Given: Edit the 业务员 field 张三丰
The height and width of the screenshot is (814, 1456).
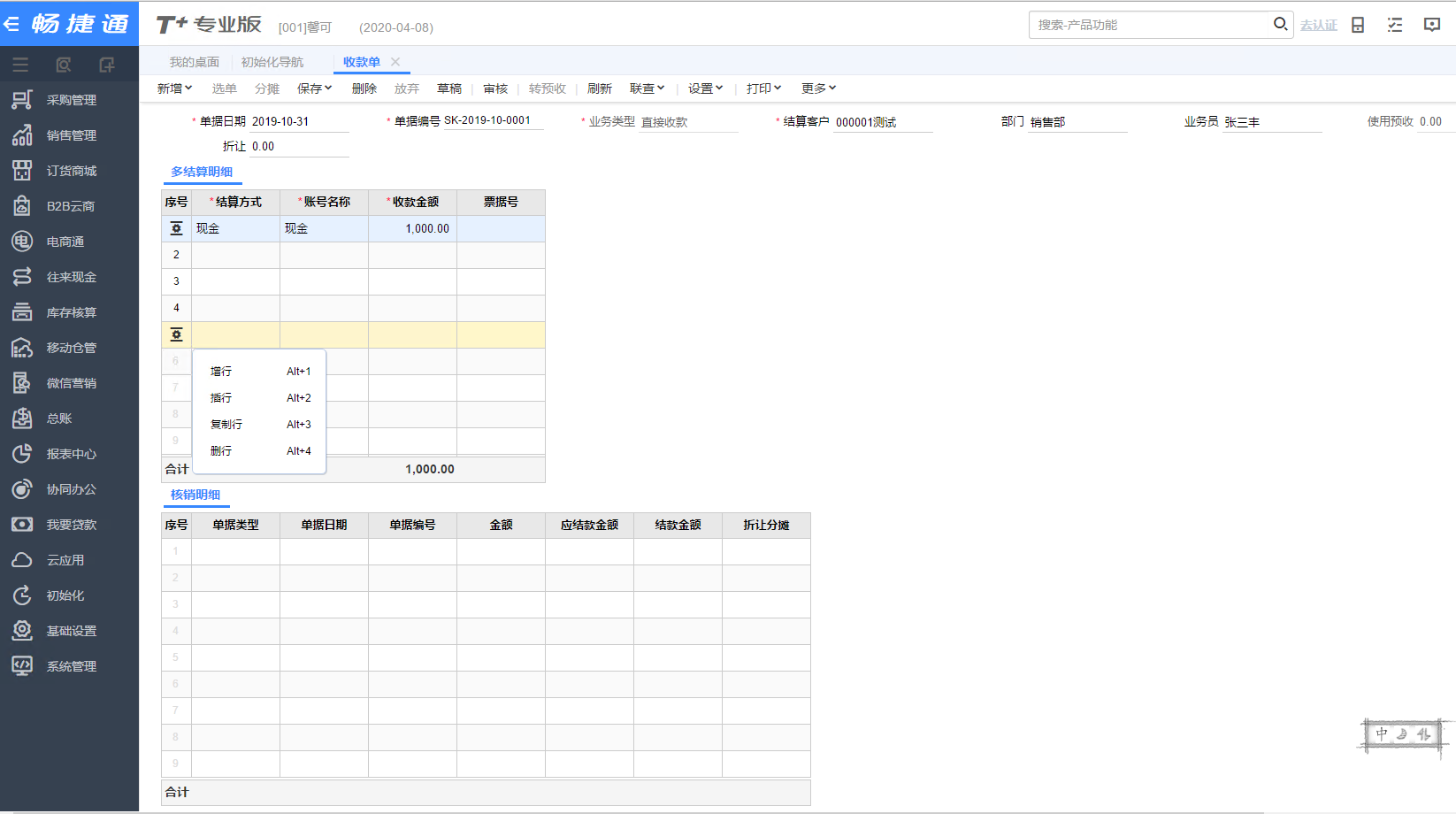Looking at the screenshot, I should pos(1272,122).
